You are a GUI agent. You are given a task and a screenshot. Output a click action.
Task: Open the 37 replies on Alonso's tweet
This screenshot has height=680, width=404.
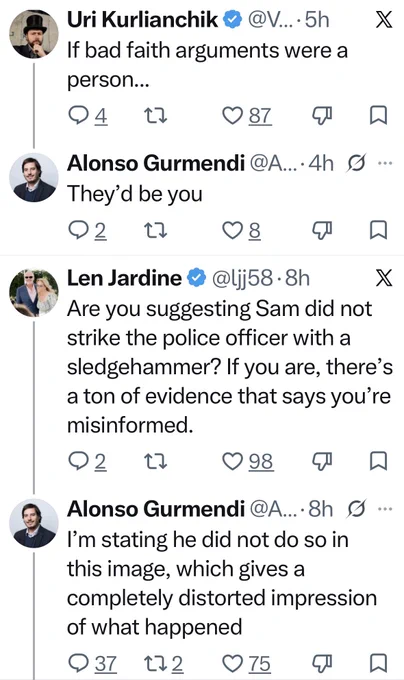(x=93, y=663)
